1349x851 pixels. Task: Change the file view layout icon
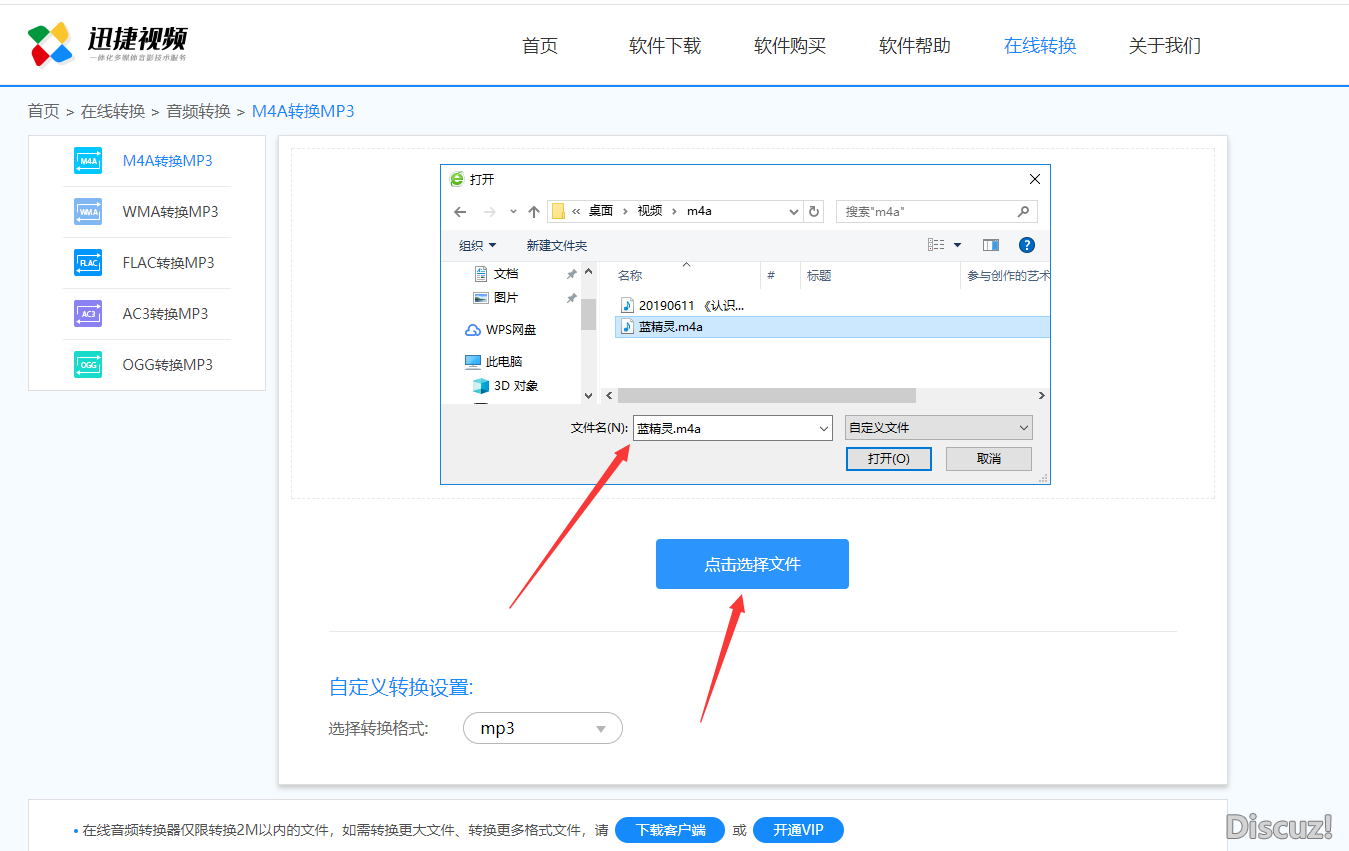pos(936,245)
